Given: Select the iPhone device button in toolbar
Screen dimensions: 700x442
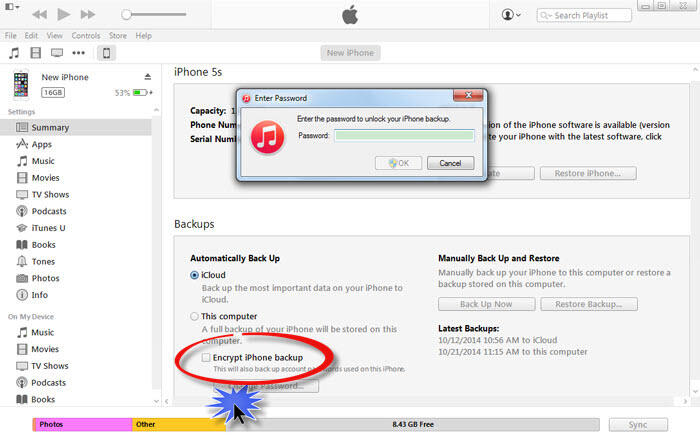Looking at the screenshot, I should pyautogui.click(x=106, y=53).
